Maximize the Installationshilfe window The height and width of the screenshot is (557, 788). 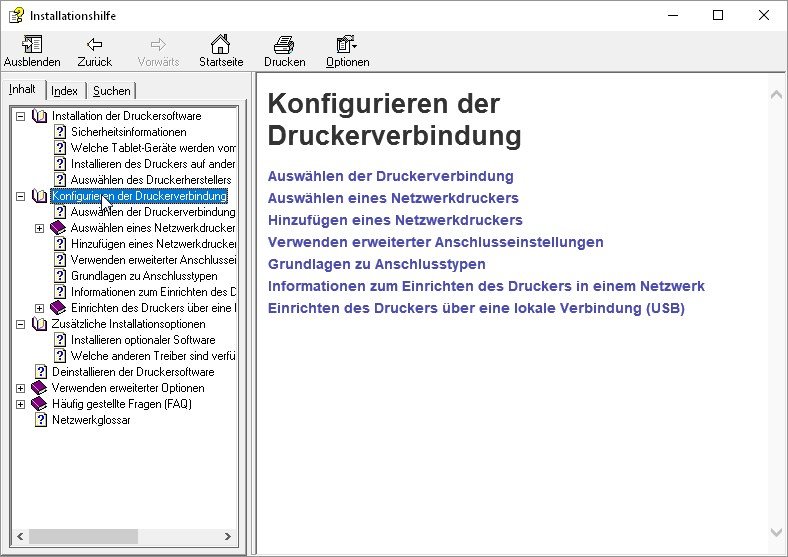[718, 15]
